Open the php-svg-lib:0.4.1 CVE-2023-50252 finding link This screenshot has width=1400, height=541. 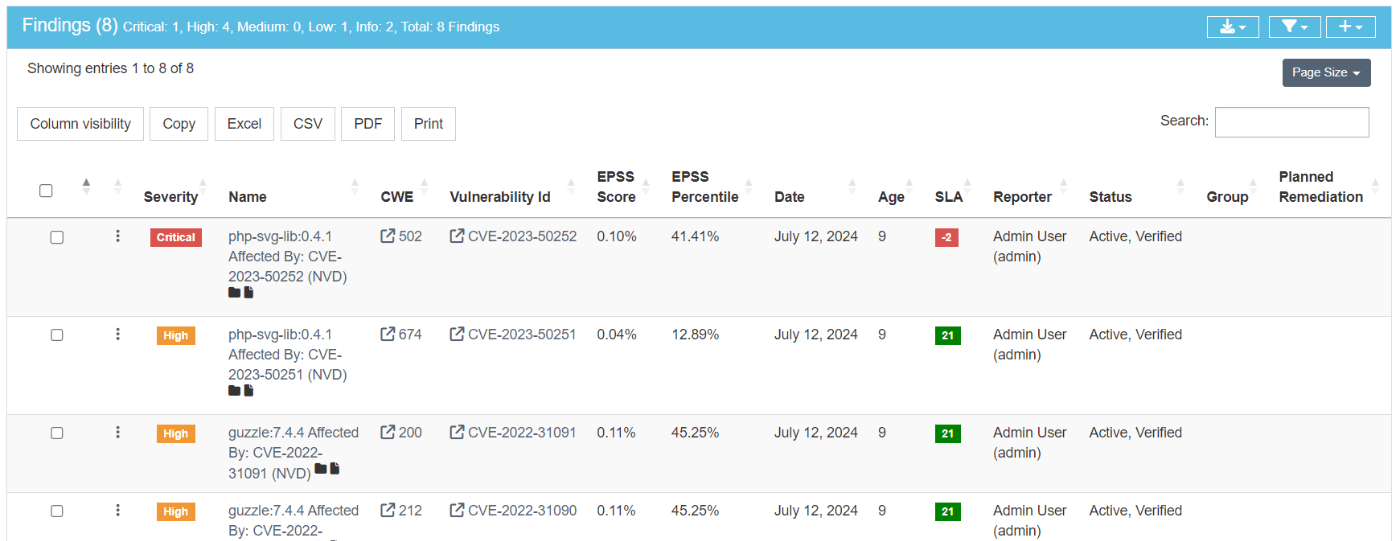(280, 237)
